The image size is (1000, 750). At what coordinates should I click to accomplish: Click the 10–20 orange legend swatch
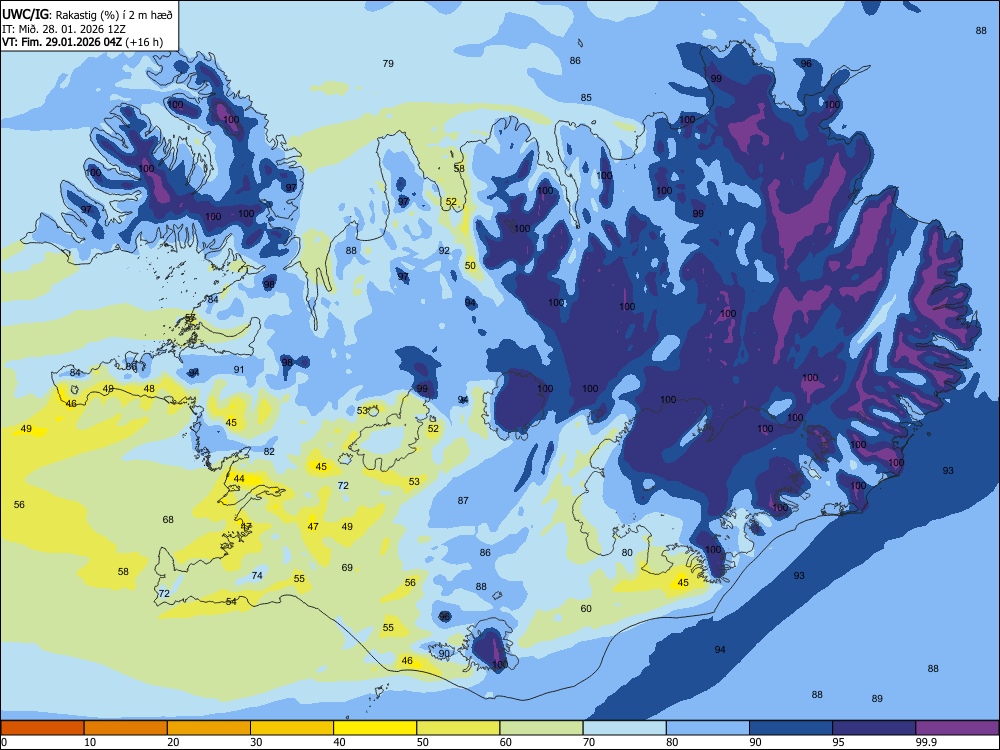(x=126, y=728)
